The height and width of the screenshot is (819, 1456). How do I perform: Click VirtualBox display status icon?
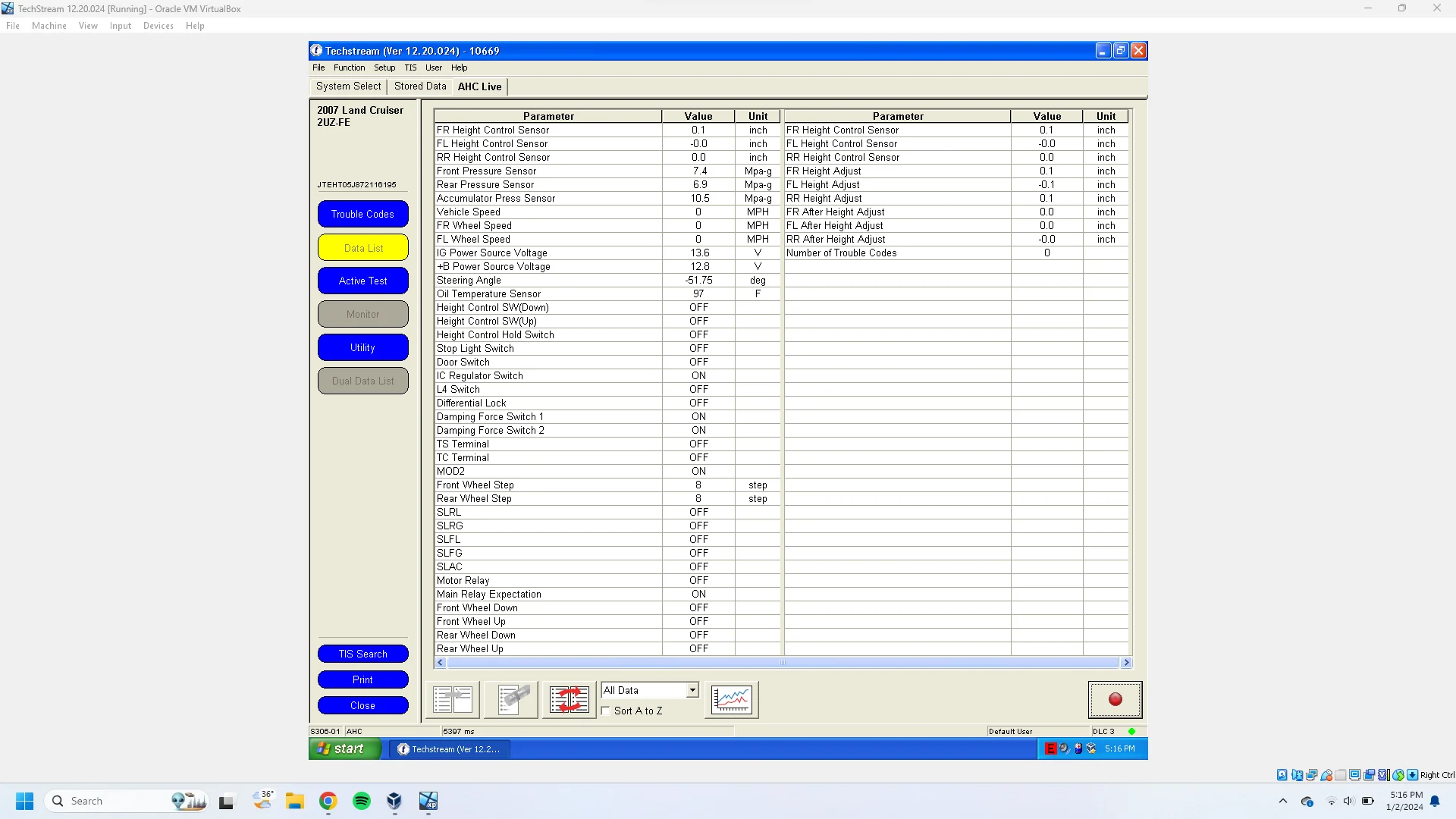tap(1354, 775)
